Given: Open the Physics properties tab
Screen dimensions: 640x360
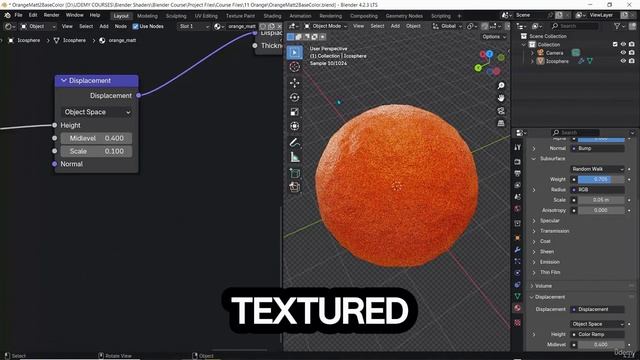Looking at the screenshot, I should (518, 273).
